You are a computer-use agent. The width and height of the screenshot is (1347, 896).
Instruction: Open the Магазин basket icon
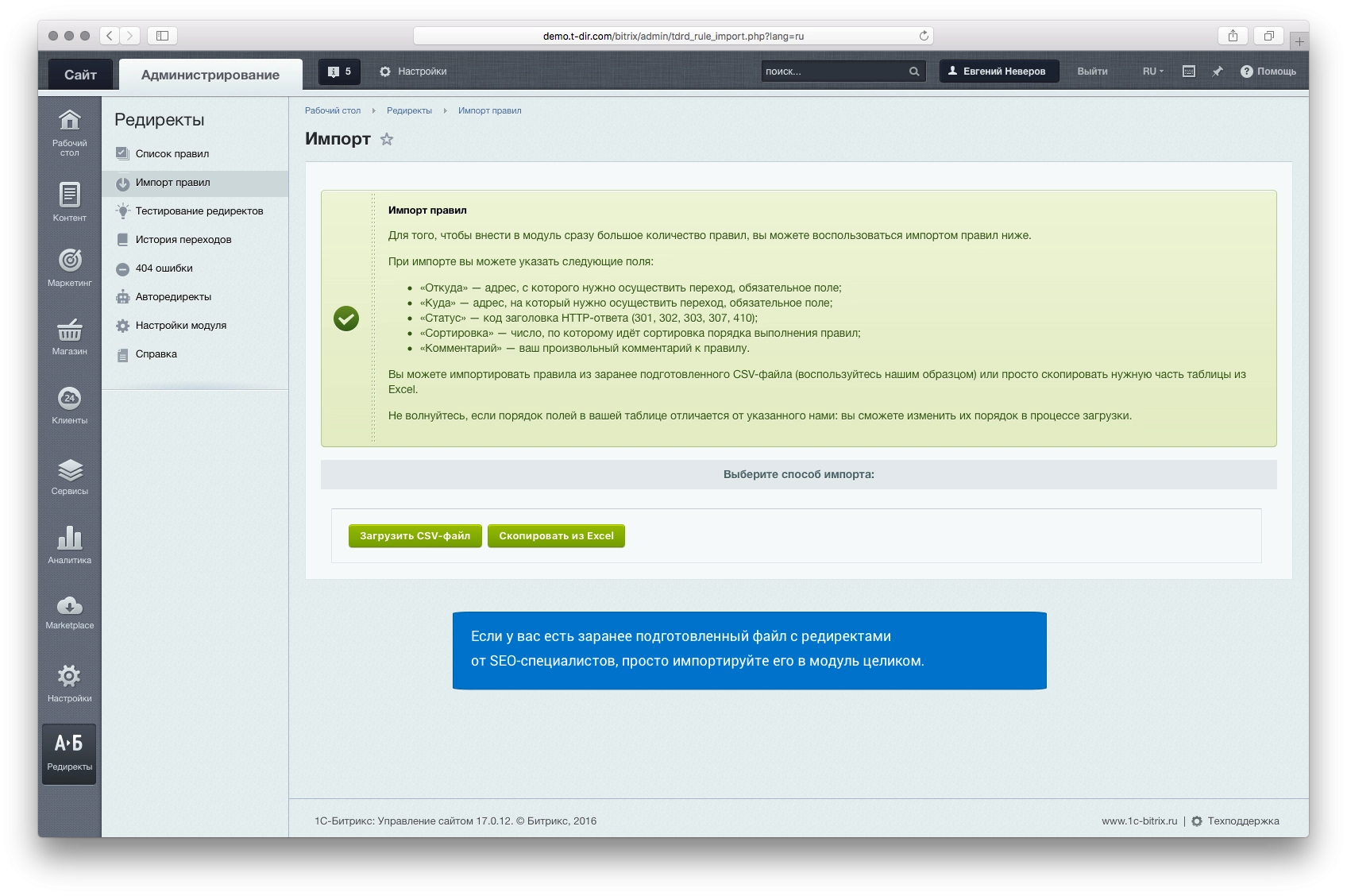[70, 329]
